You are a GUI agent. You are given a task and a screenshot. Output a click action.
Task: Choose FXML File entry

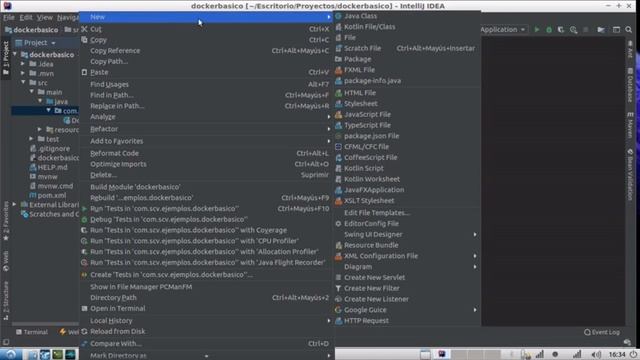pos(407,70)
